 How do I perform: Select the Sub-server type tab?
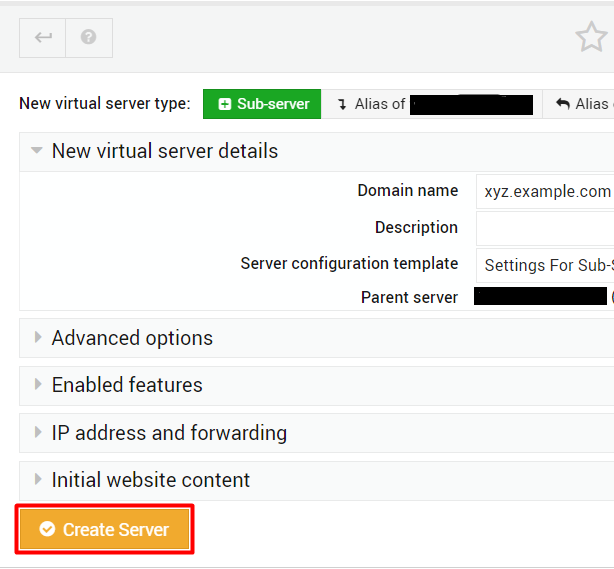pos(262,104)
